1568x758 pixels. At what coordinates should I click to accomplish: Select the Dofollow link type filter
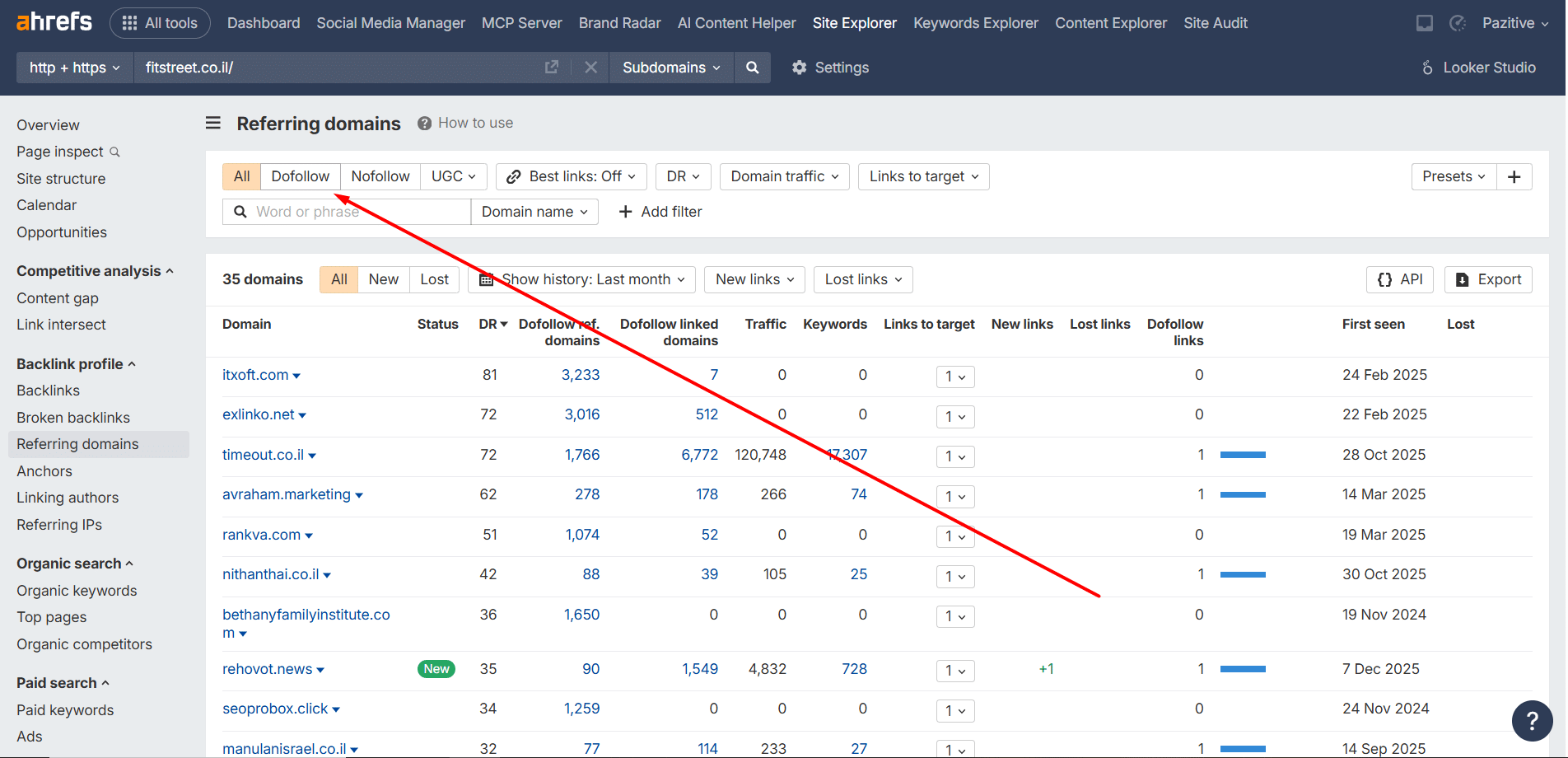tap(301, 176)
